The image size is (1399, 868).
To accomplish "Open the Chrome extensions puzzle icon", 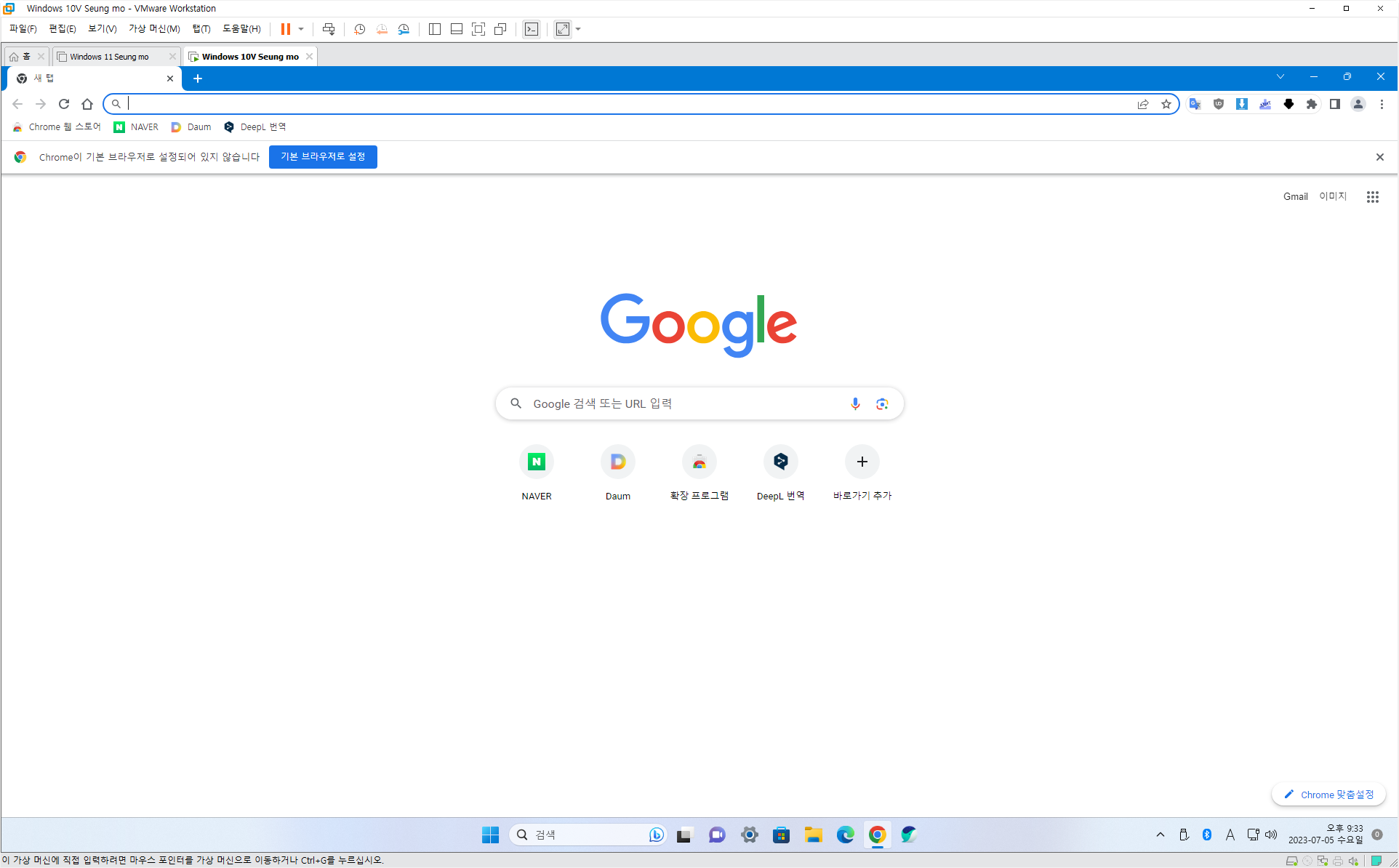I will [1312, 104].
